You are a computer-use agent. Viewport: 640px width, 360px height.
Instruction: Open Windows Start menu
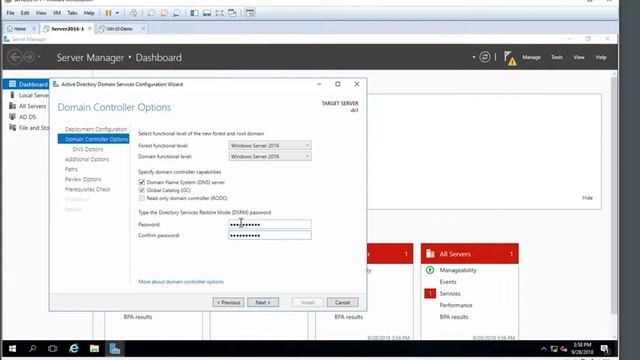pos(12,349)
